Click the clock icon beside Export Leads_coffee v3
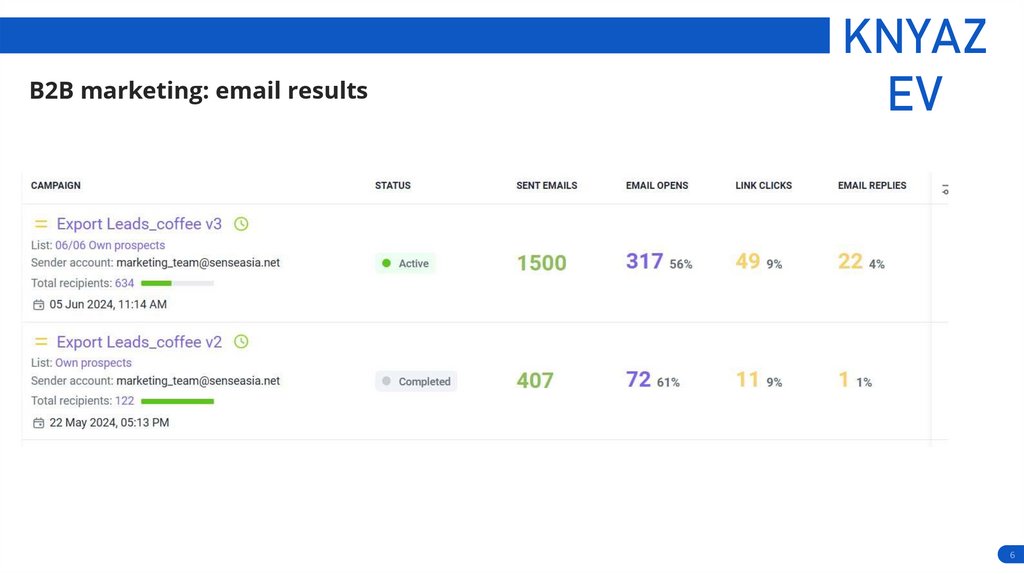The height and width of the screenshot is (574, 1024). tap(241, 224)
